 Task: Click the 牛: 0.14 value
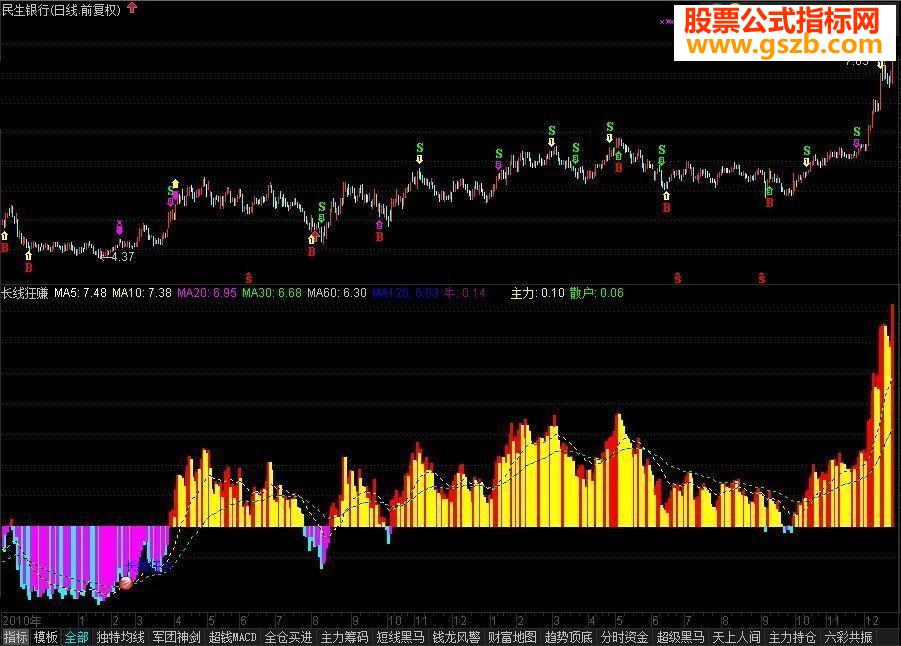click(x=465, y=293)
